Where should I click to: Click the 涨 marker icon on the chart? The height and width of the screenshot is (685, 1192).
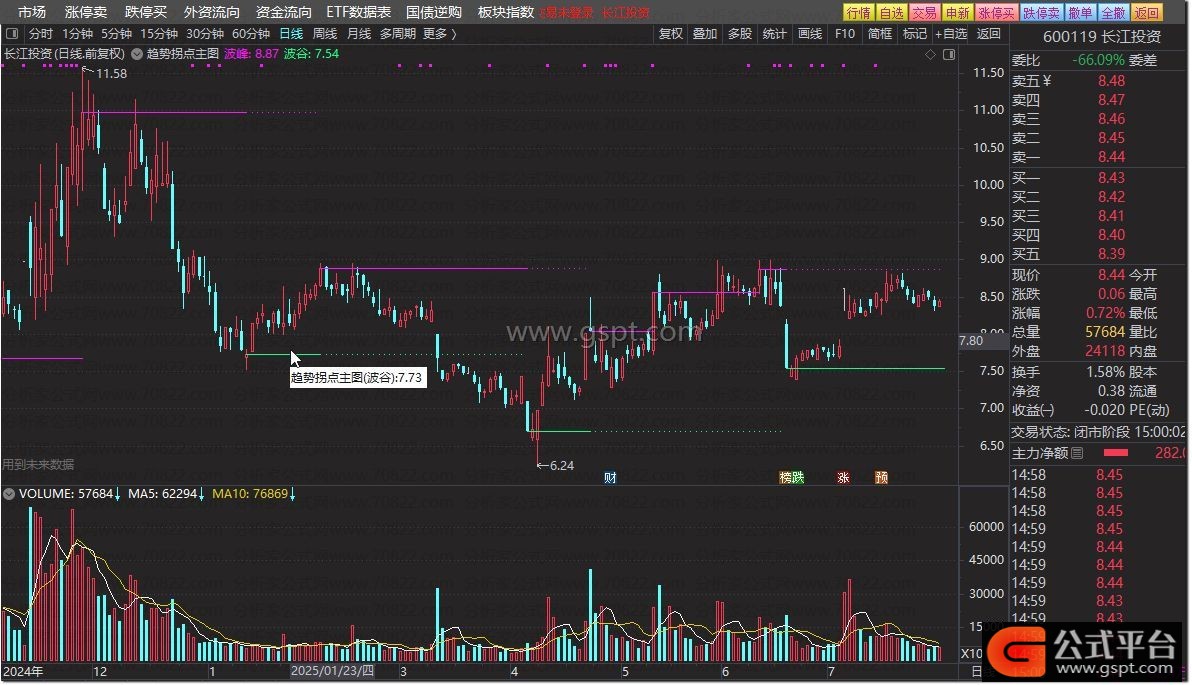pyautogui.click(x=843, y=477)
